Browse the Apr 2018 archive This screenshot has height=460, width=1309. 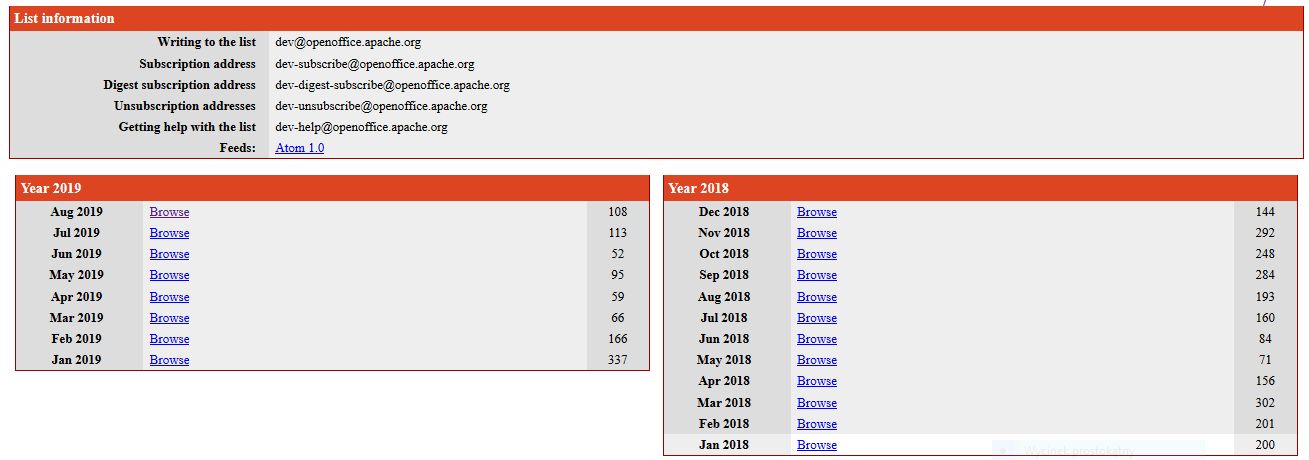pyautogui.click(x=817, y=381)
